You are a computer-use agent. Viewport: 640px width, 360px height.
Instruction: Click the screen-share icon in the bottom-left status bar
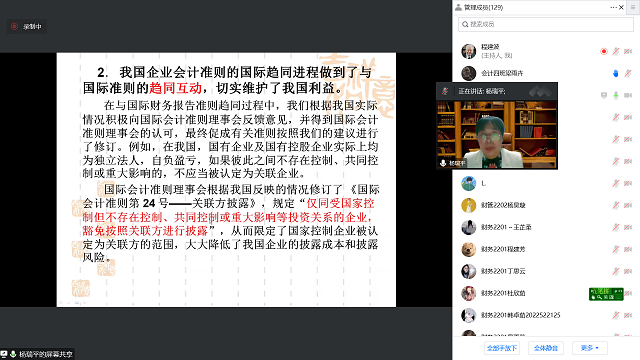pos(4,354)
